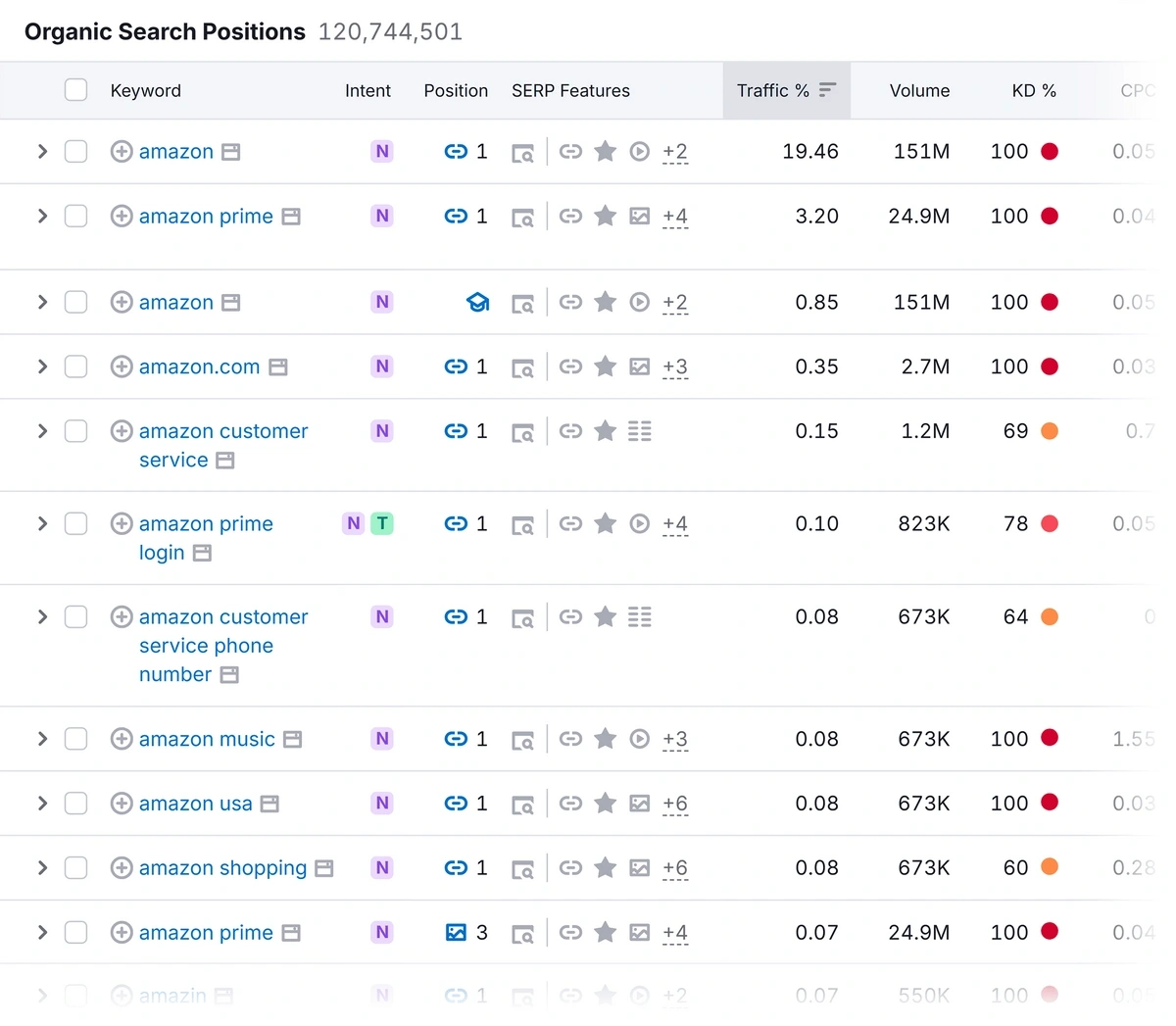Click the image pack icon in amazon.com row

tap(640, 366)
